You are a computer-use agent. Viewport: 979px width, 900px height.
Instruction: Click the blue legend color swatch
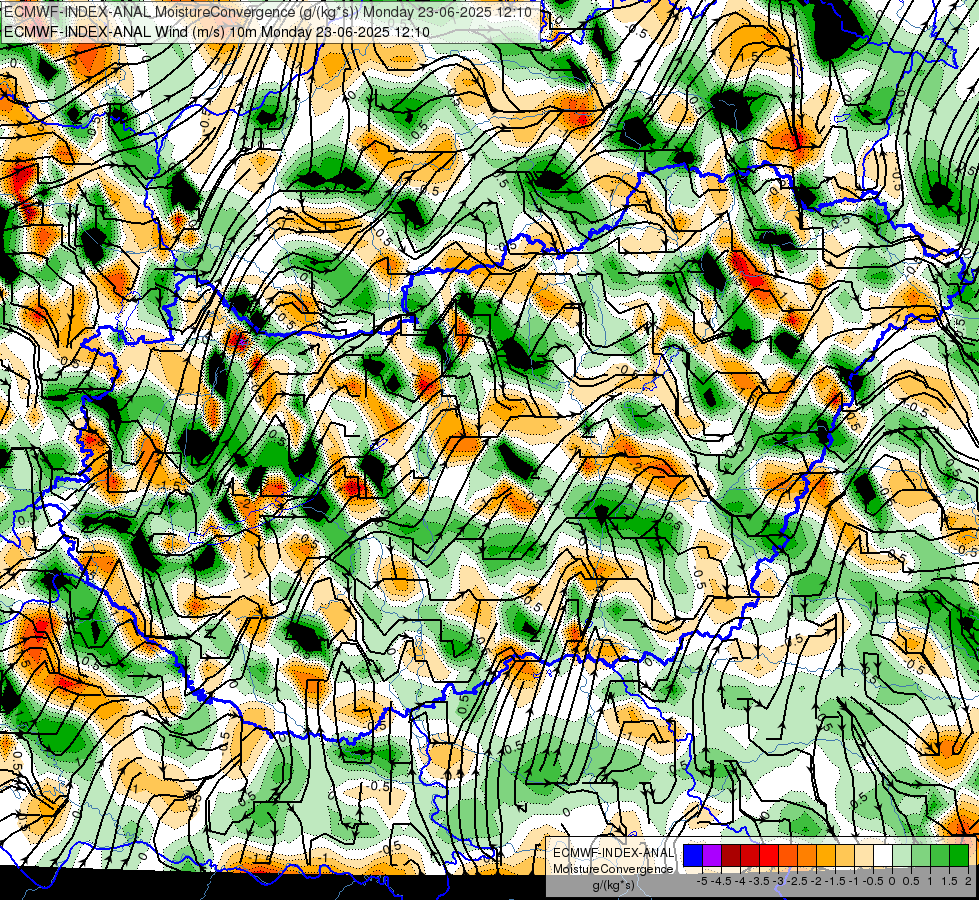point(693,855)
